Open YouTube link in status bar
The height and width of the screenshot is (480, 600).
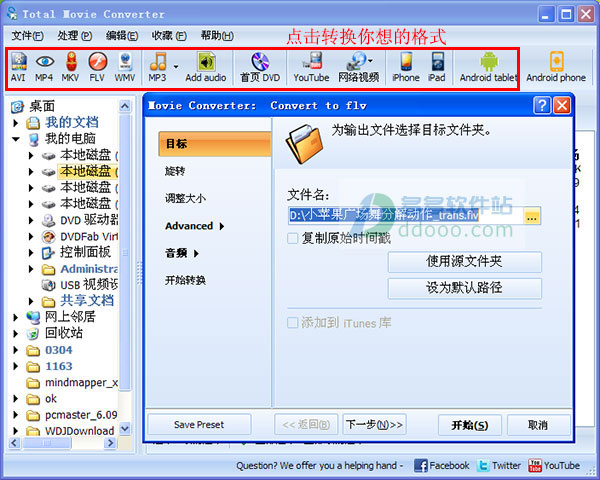(554, 466)
